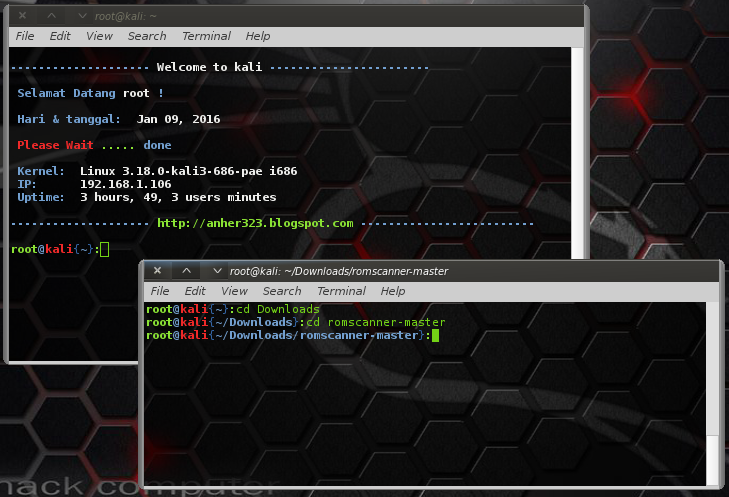This screenshot has width=729, height=497.
Task: Click the 'Kernel:' label
Action: (41, 171)
